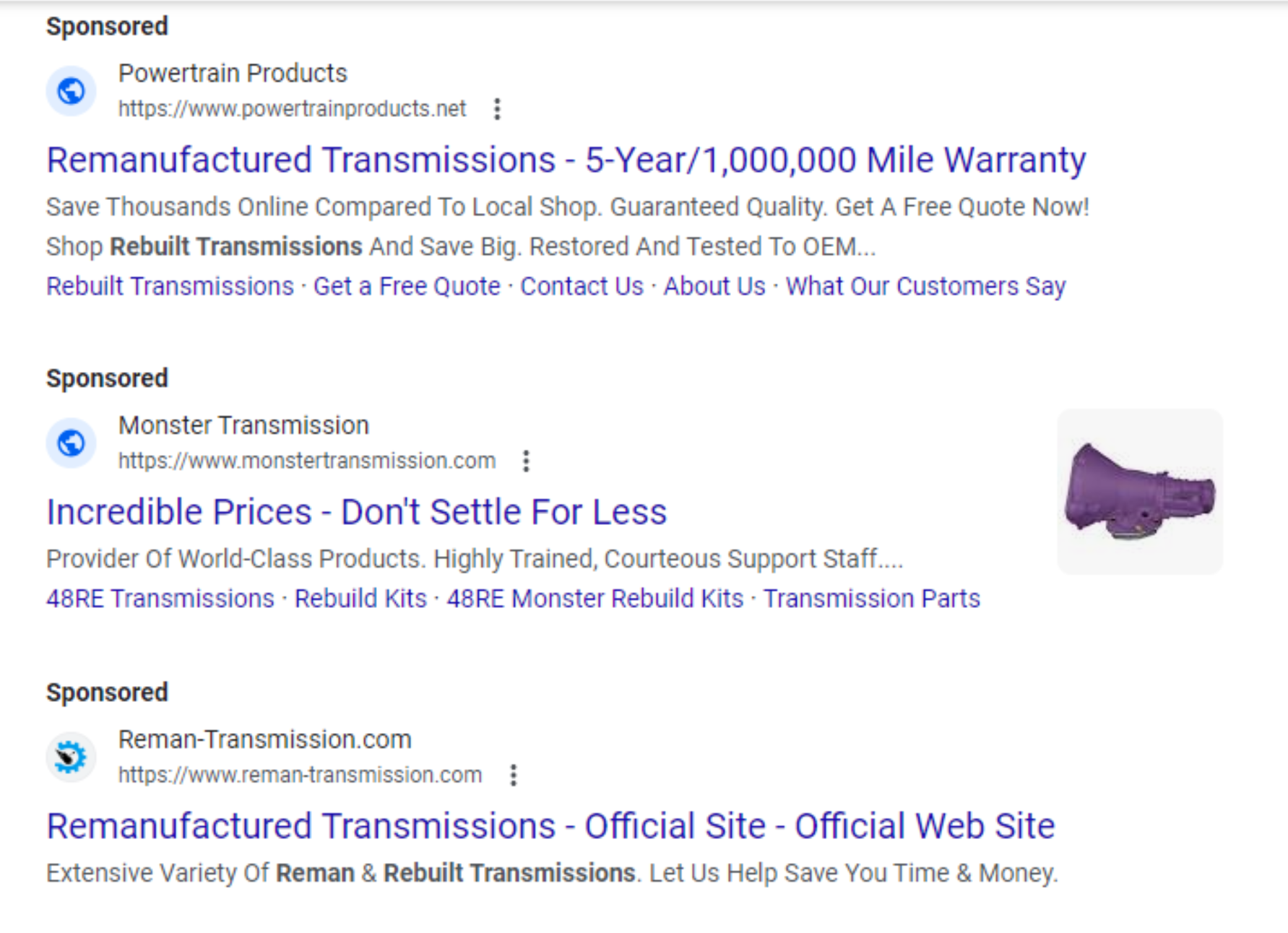This screenshot has height=933, width=1288.
Task: Visit the About Us sitelink
Action: tap(714, 287)
